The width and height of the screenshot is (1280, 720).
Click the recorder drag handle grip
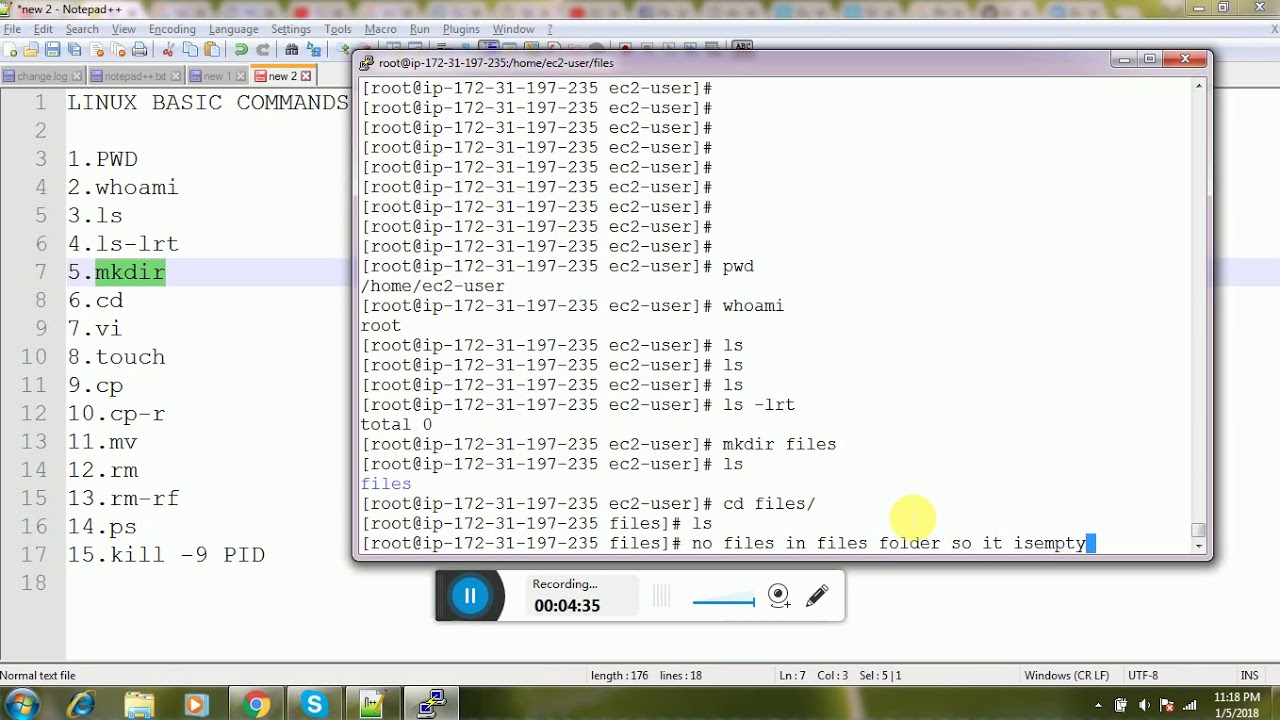coord(661,596)
